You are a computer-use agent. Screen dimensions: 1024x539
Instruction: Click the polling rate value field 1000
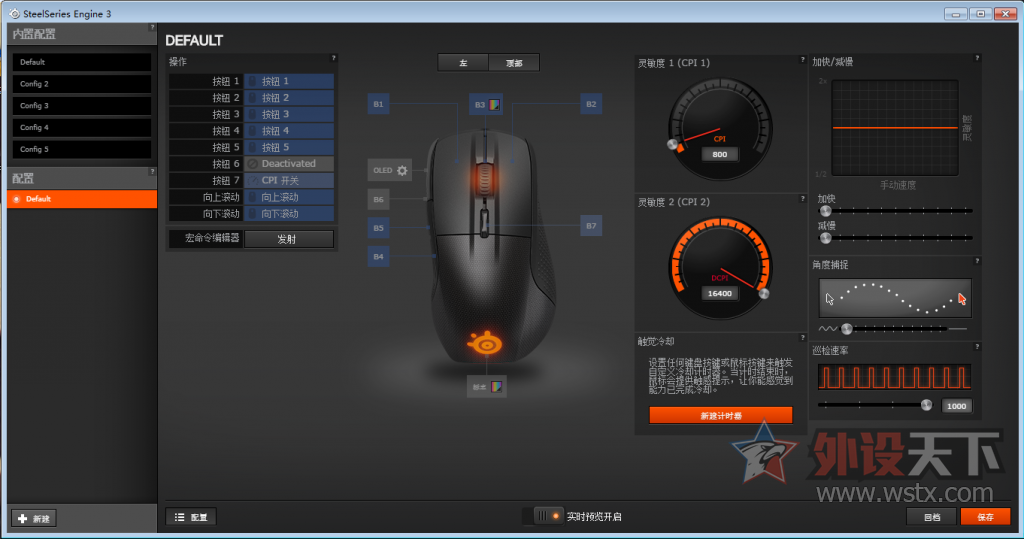click(956, 406)
